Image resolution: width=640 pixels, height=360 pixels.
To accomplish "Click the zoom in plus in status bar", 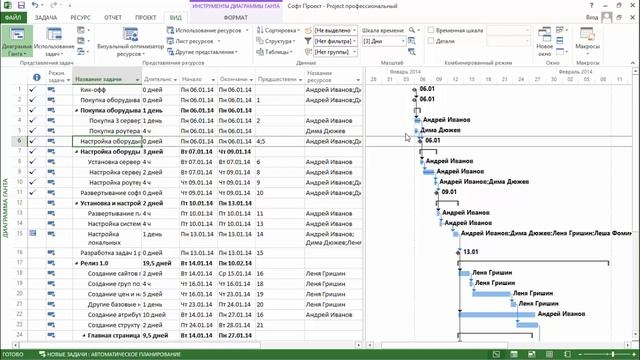I will [x=634, y=354].
